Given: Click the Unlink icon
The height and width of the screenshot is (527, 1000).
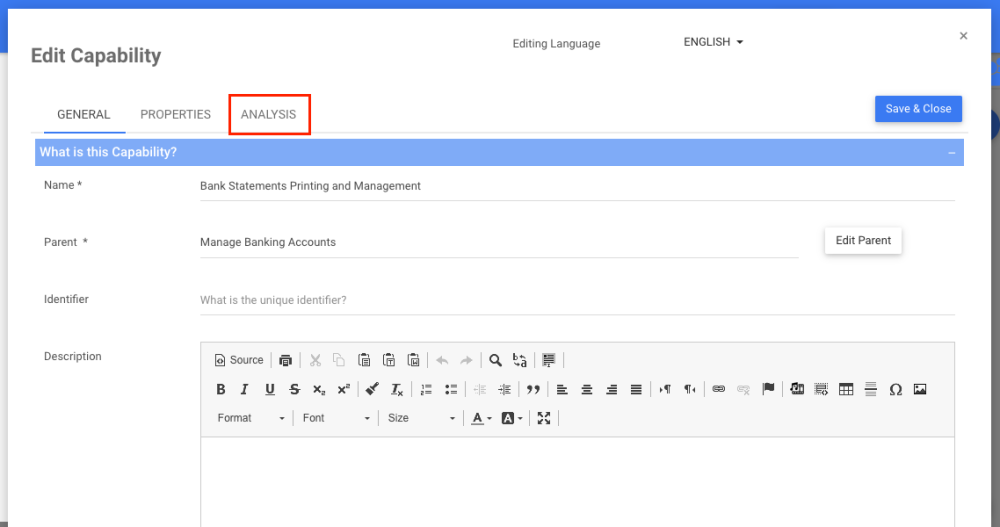Looking at the screenshot, I should (x=743, y=389).
